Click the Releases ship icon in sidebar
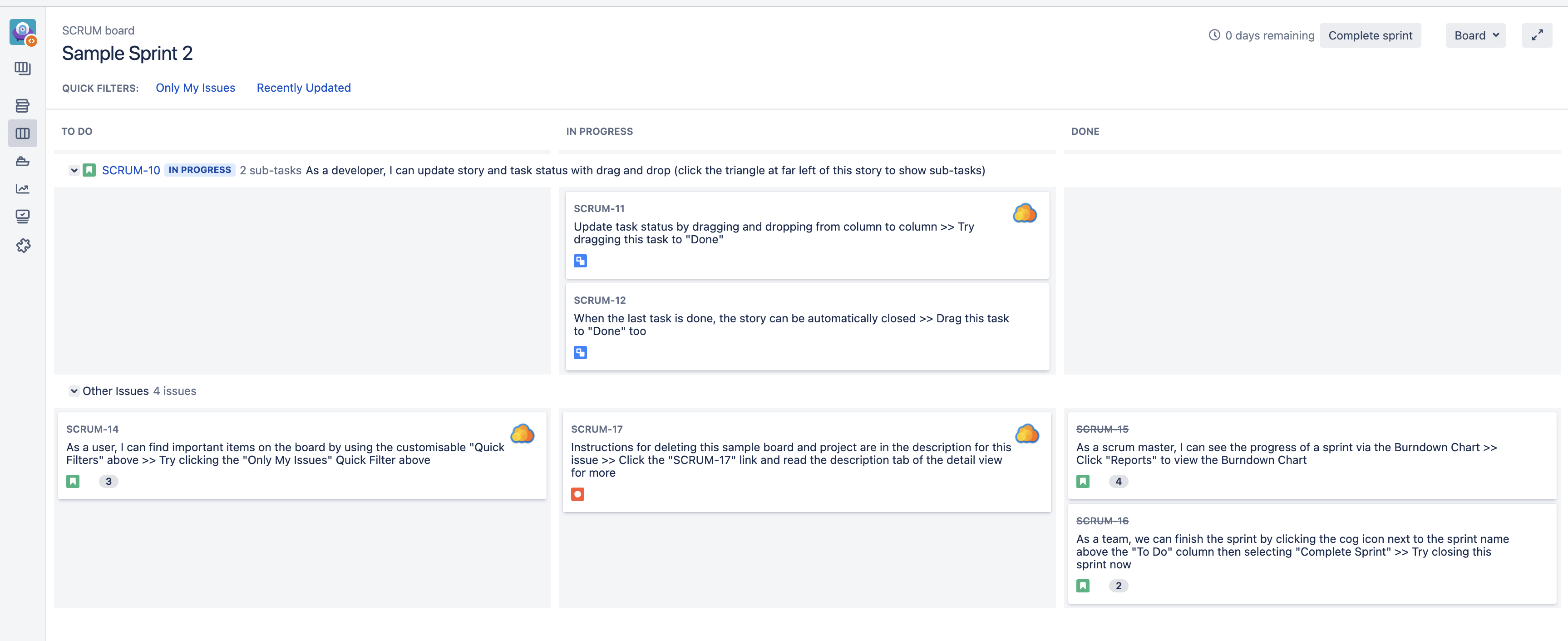 point(23,161)
